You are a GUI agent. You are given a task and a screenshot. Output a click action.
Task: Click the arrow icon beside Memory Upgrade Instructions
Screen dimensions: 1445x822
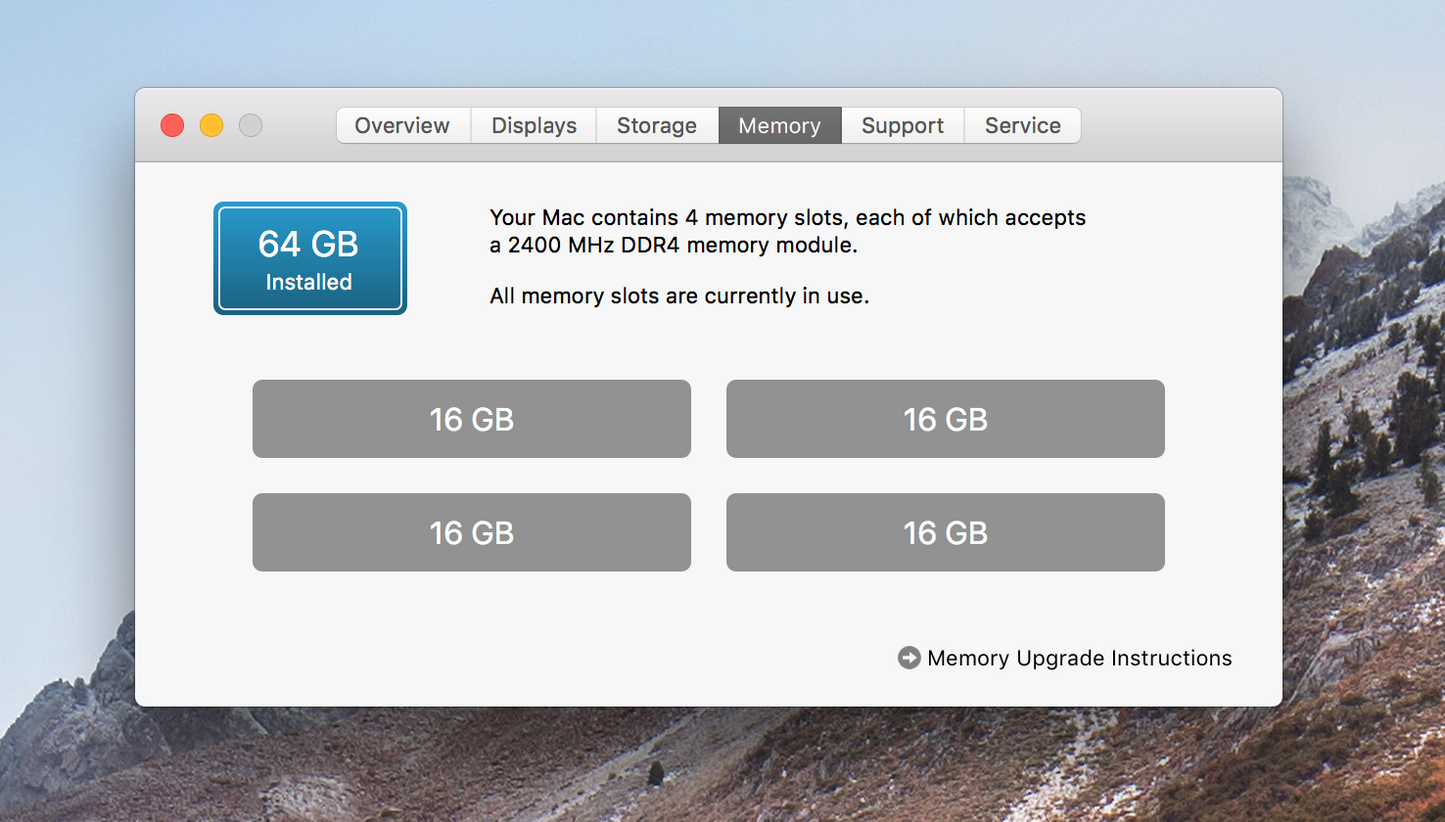click(x=909, y=658)
